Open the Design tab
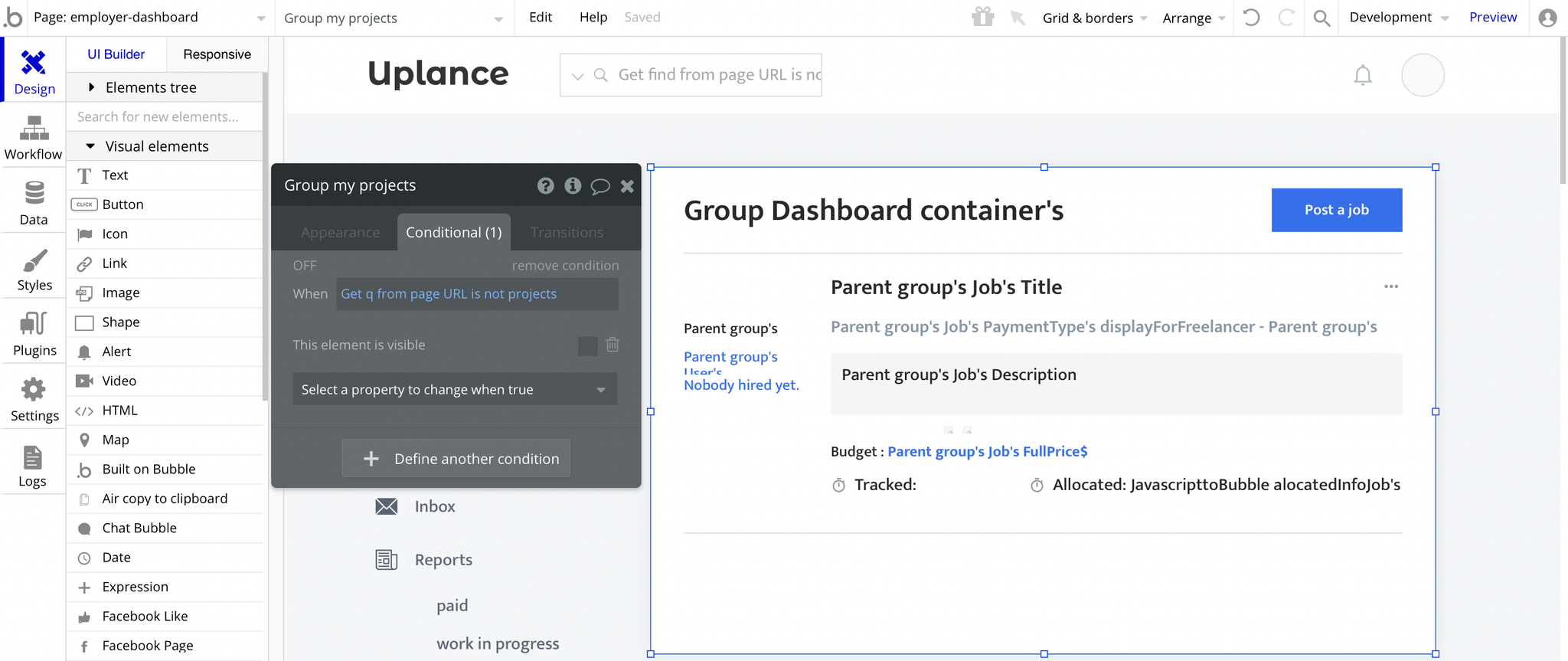Viewport: 1568px width, 661px height. (34, 72)
